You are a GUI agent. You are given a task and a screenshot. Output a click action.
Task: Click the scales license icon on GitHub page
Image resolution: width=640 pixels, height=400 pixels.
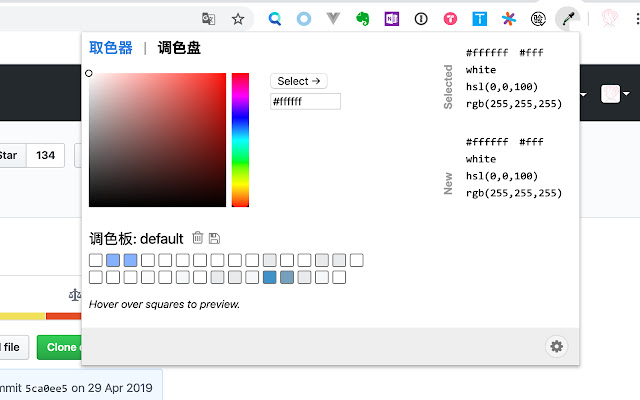coord(75,295)
